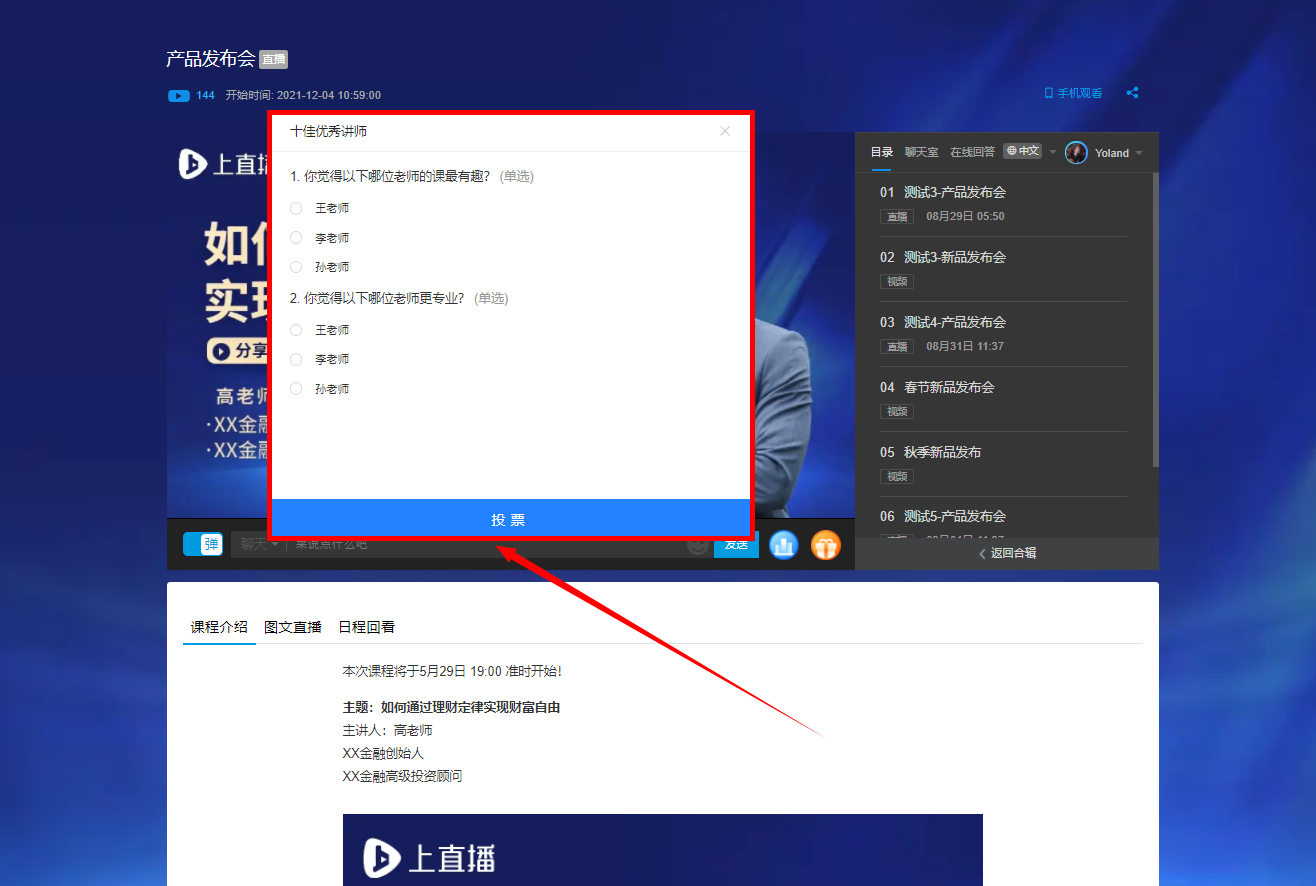Select 孙老师 for question 2
Image resolution: width=1316 pixels, height=886 pixels.
[x=296, y=389]
